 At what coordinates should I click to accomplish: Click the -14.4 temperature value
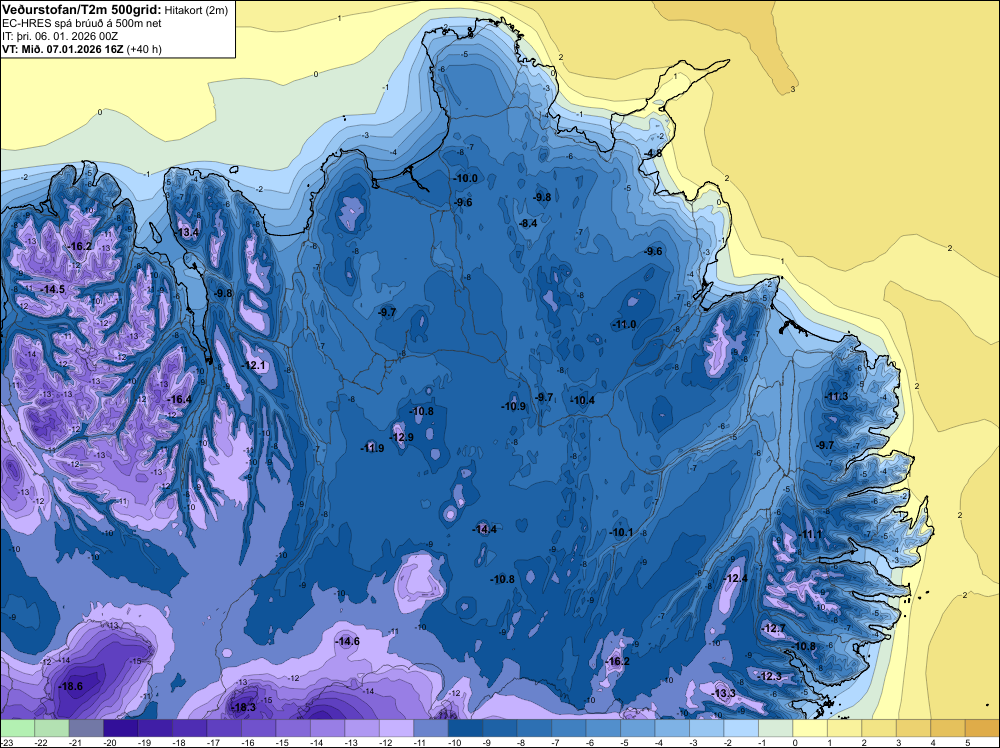[484, 529]
